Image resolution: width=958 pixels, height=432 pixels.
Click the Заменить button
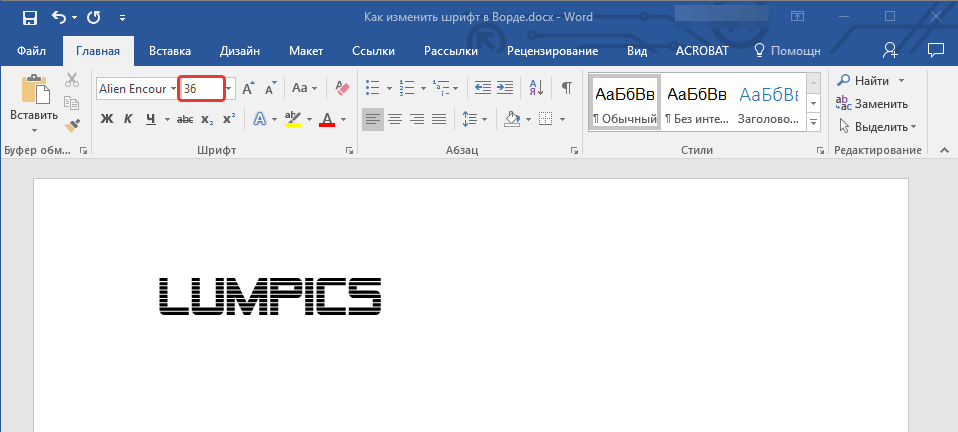tap(873, 103)
